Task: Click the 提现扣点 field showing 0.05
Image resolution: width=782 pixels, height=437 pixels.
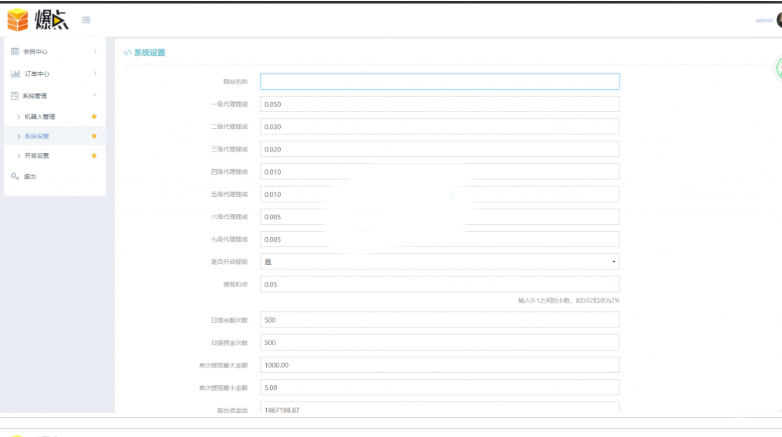Action: pos(439,284)
